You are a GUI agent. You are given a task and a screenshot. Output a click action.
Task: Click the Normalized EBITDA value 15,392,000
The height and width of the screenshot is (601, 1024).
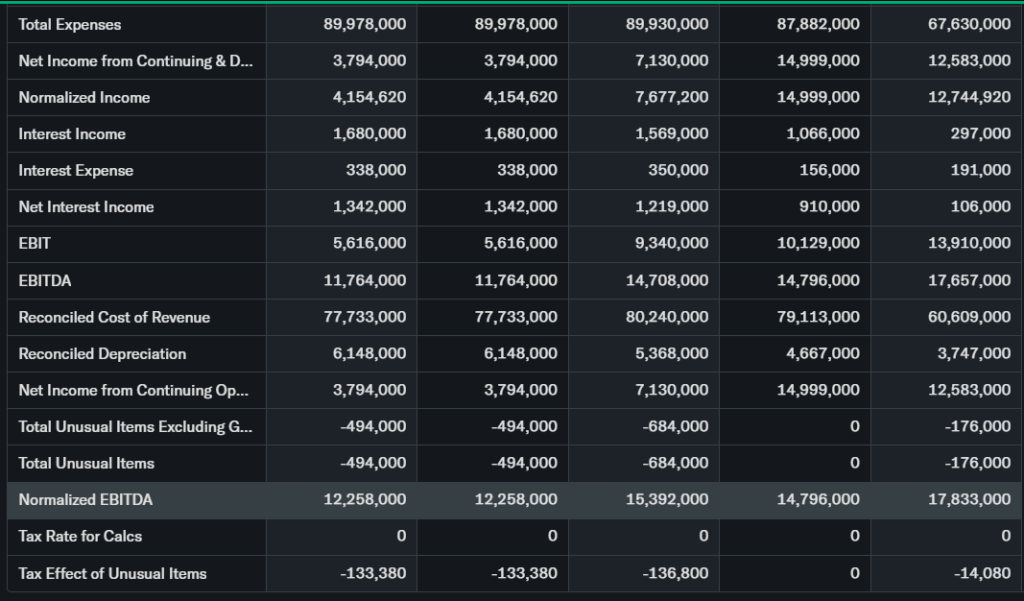[x=667, y=499]
